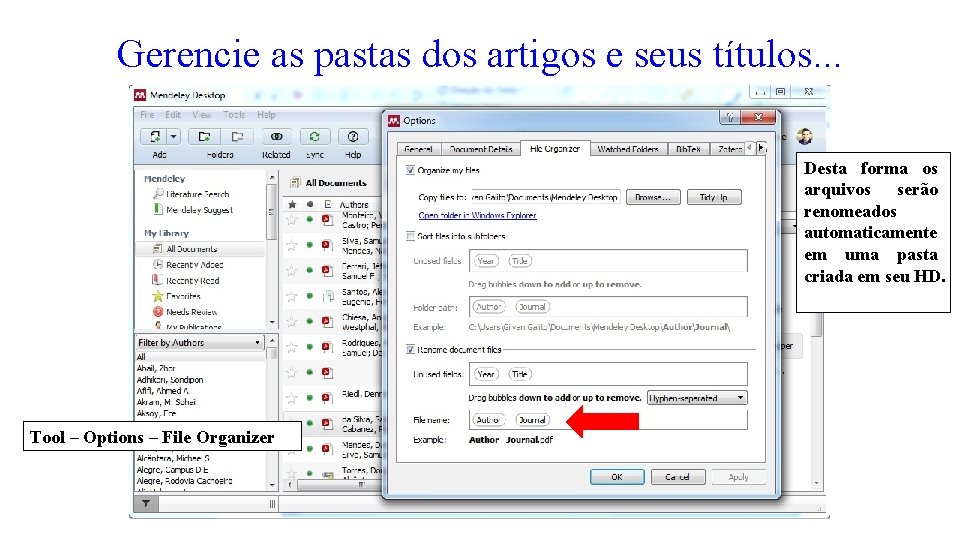The image size is (960, 540).
Task: Toggle read status dot on the Mendes row
Action: pyautogui.click(x=310, y=449)
